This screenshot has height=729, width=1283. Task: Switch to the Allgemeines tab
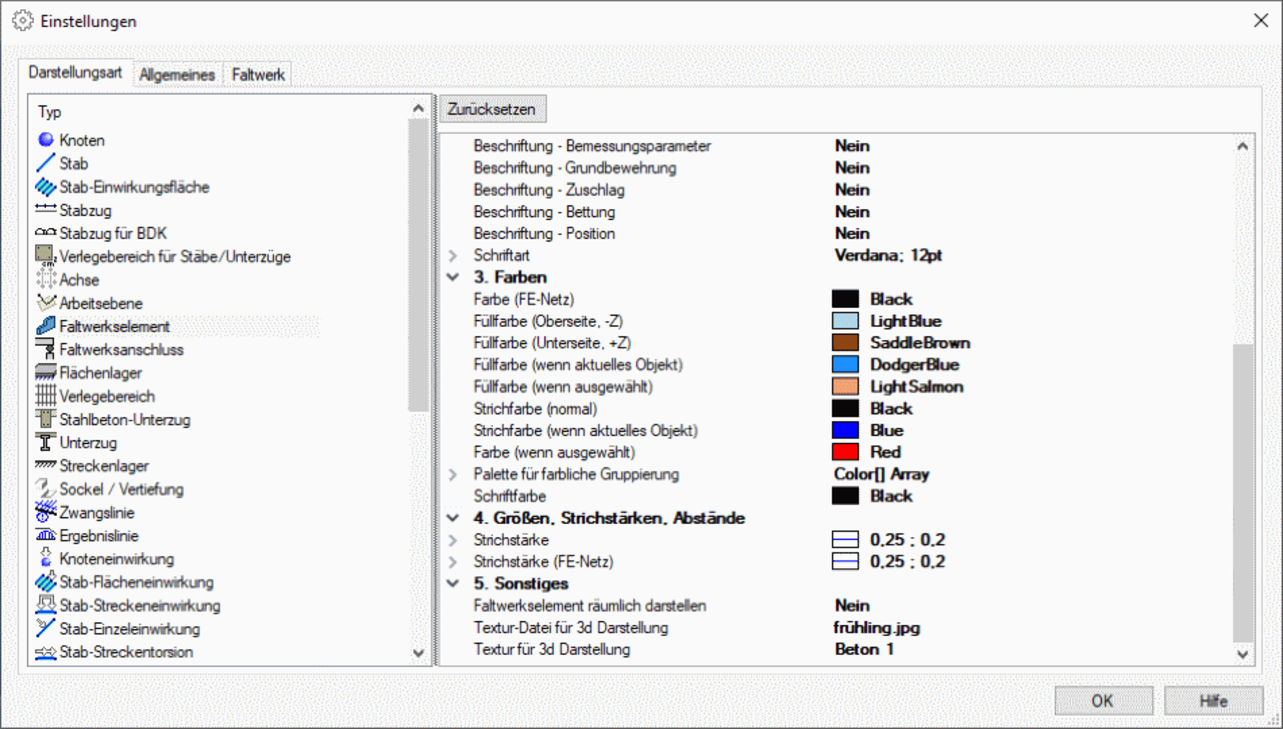(177, 75)
